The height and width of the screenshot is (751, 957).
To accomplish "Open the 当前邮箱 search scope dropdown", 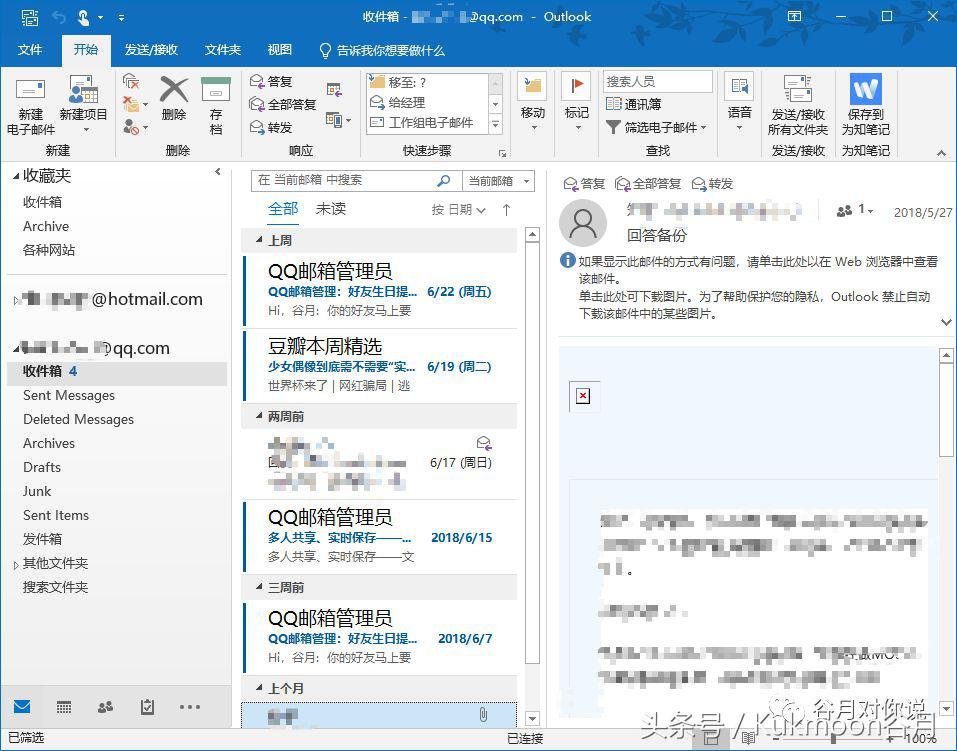I will 497,182.
